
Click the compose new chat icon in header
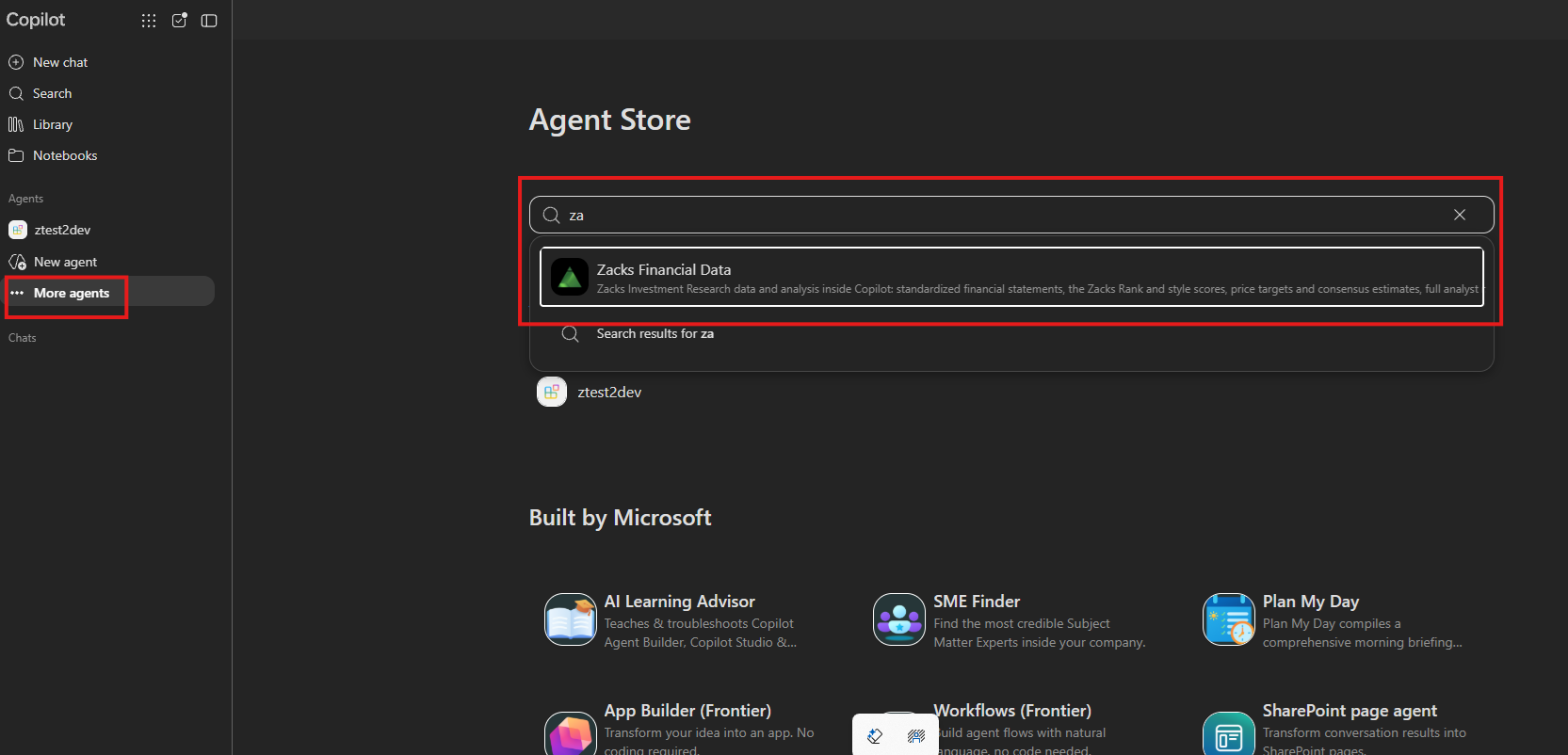click(179, 21)
